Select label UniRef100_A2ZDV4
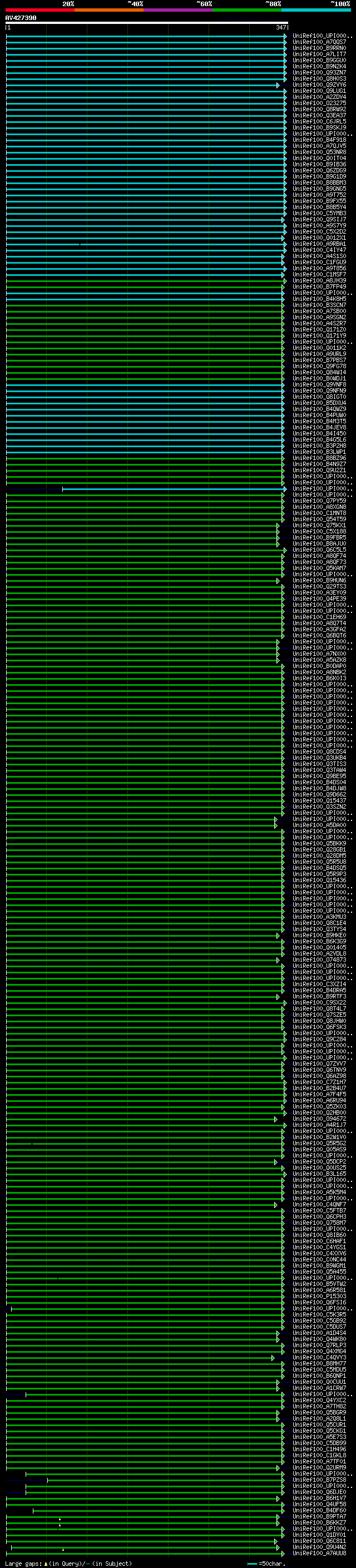Image resolution: width=356 pixels, height=1568 pixels. coord(319,97)
